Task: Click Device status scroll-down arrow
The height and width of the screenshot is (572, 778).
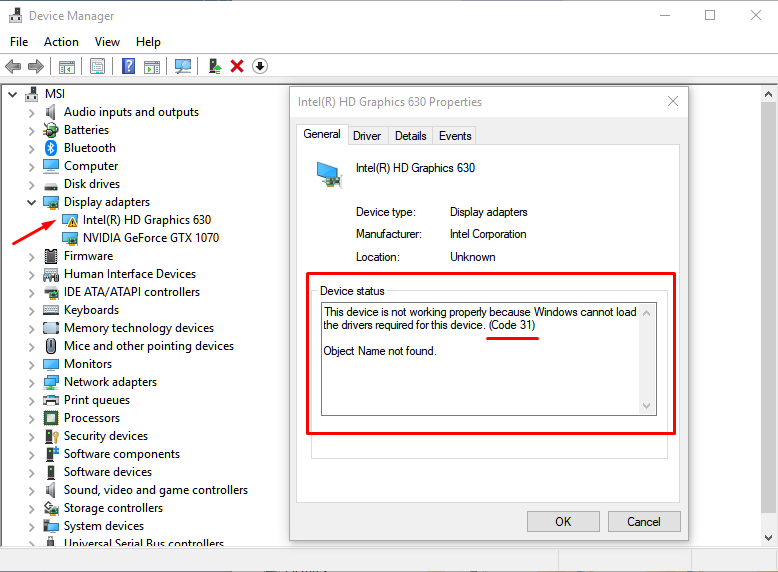Action: pos(647,405)
